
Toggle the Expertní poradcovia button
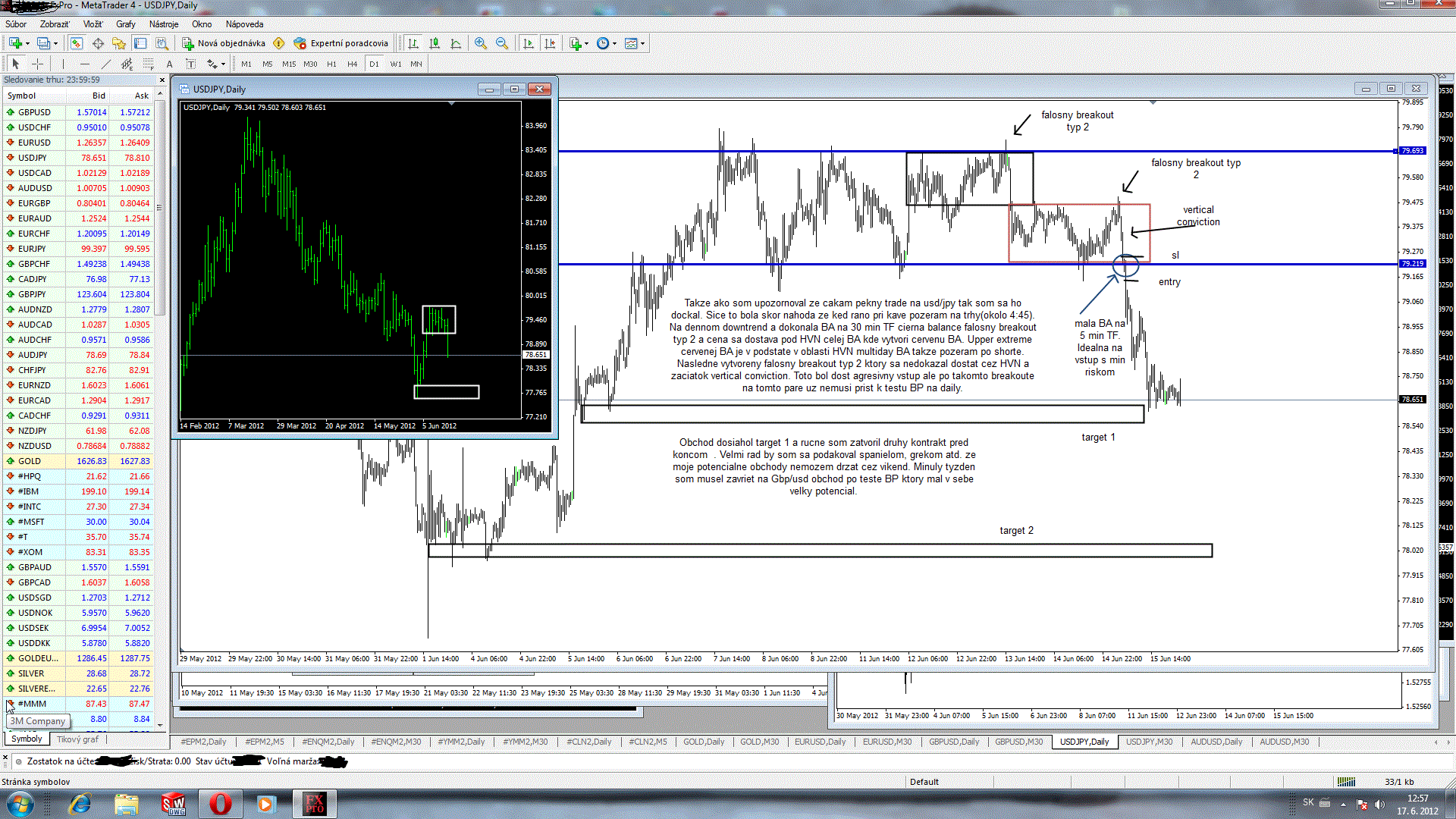point(341,43)
